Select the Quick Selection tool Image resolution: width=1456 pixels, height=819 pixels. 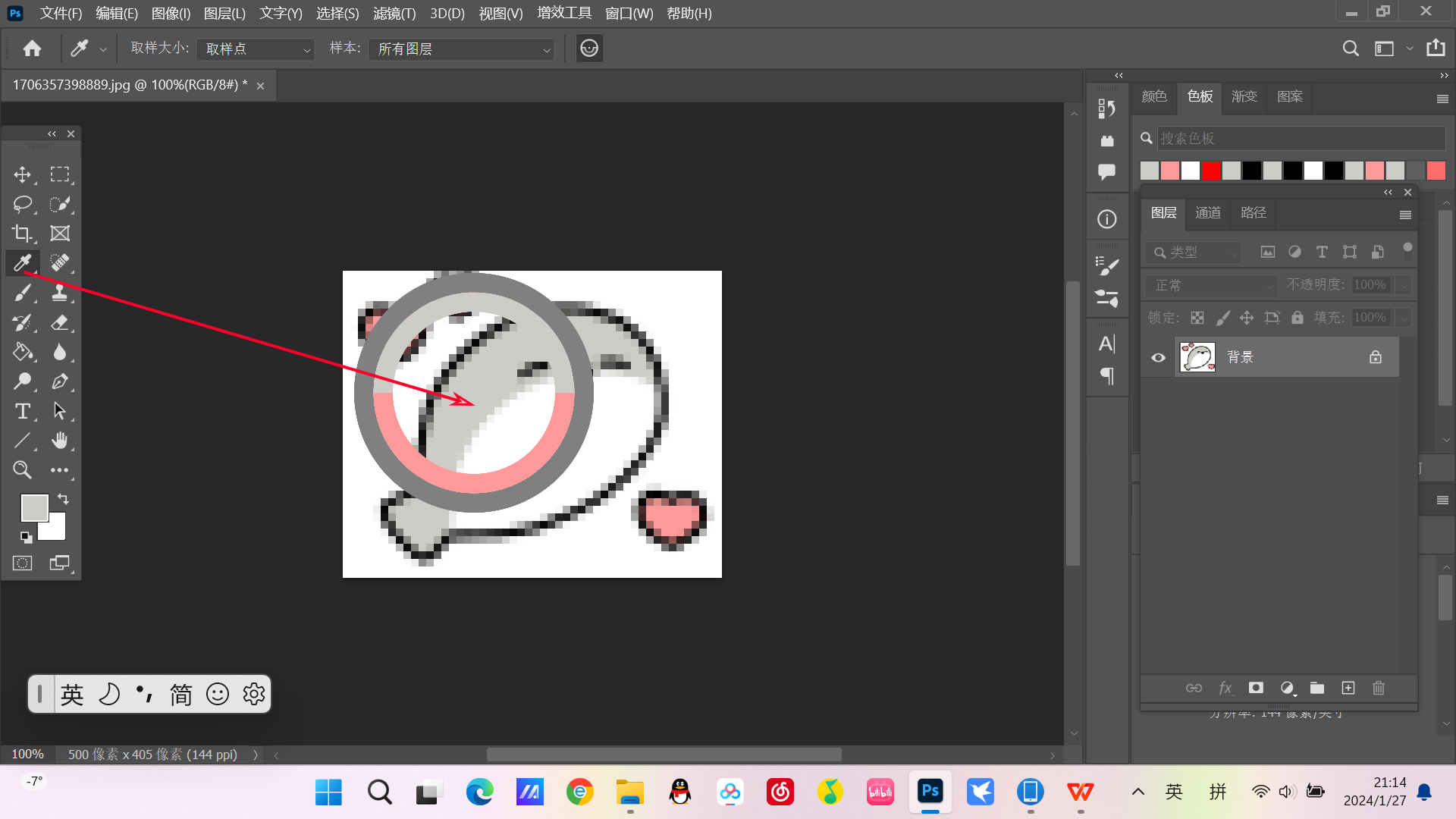coord(60,204)
